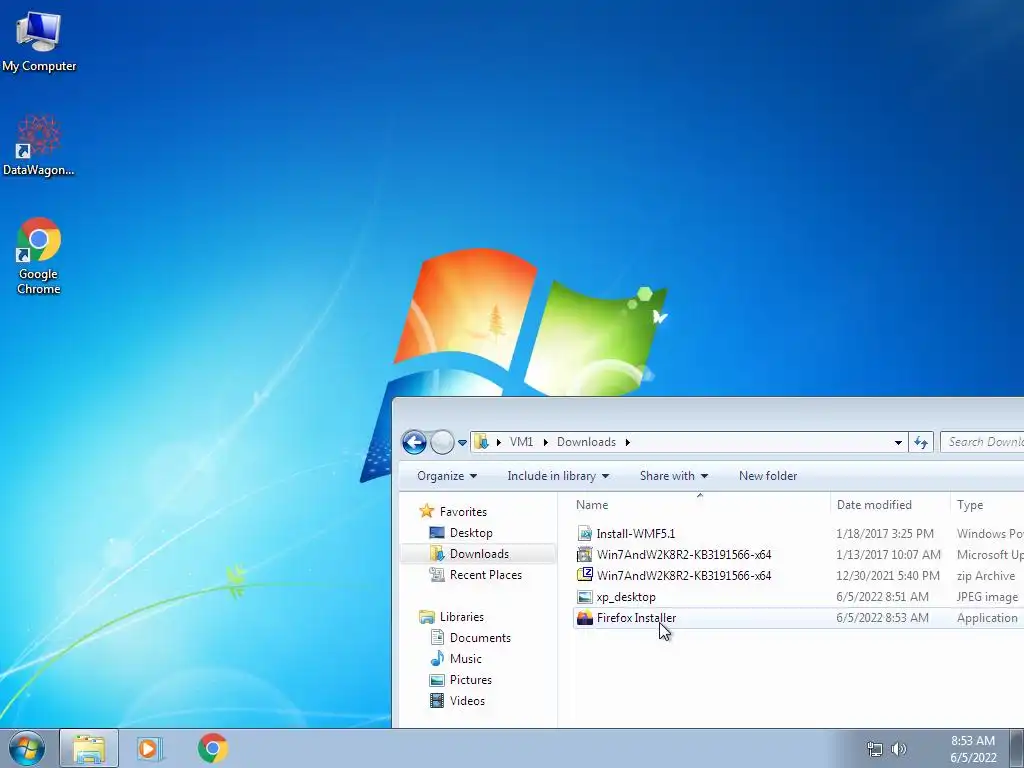Expand the arrow after VM1 breadcrumb
Viewport: 1024px width, 768px height.
pos(545,442)
